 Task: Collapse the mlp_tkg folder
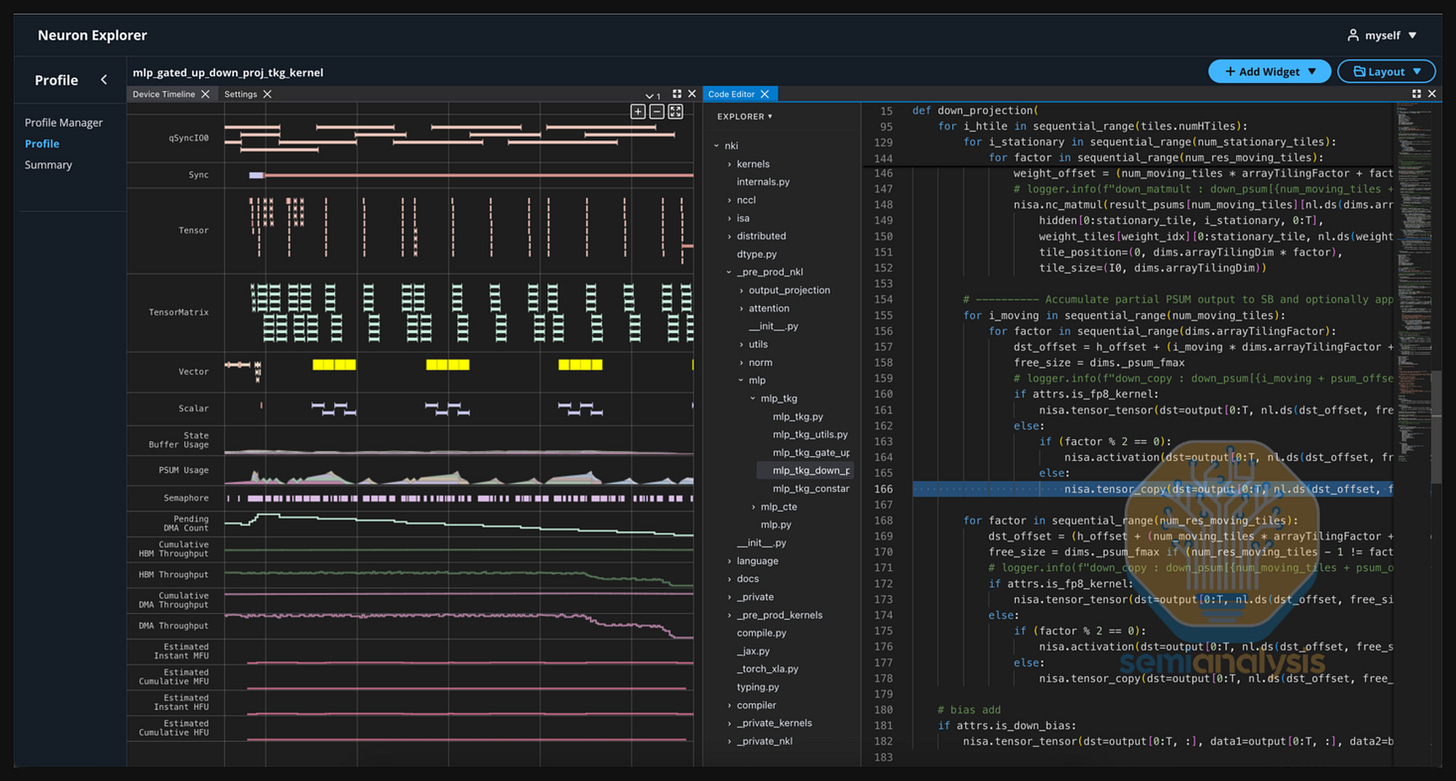[777, 399]
